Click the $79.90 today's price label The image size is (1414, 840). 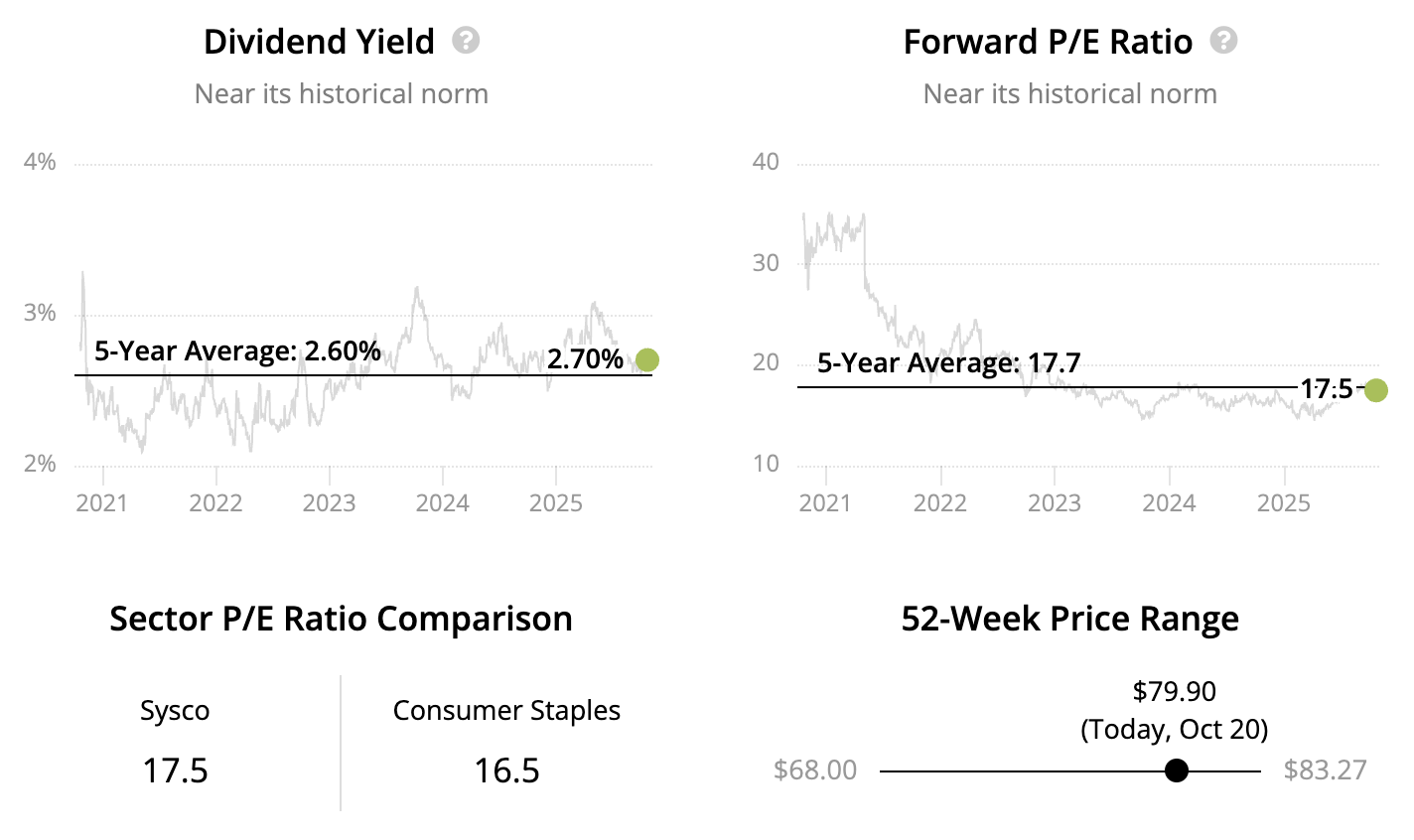(1174, 691)
